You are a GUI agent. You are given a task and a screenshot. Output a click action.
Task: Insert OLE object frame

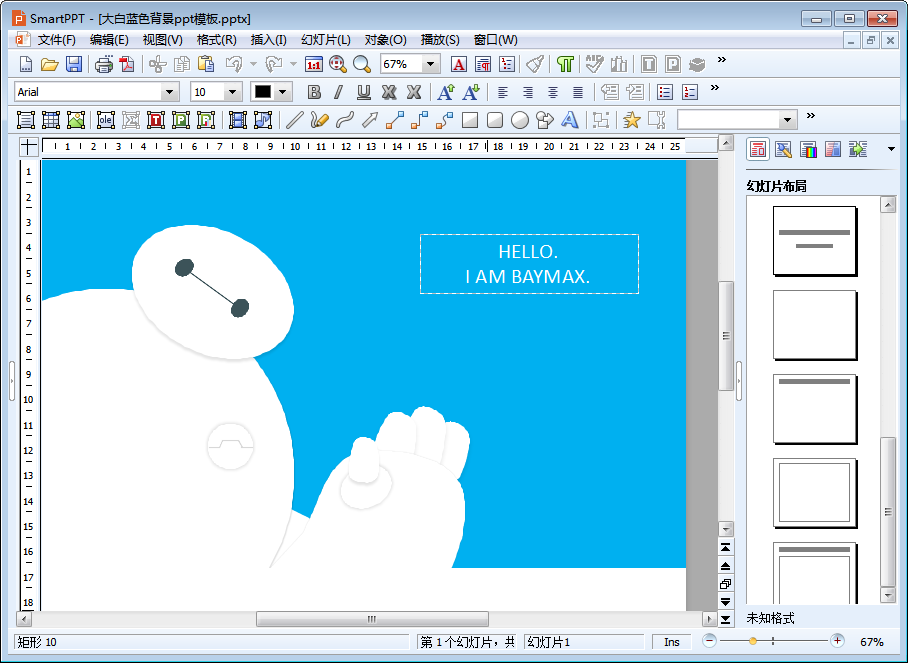click(x=105, y=120)
